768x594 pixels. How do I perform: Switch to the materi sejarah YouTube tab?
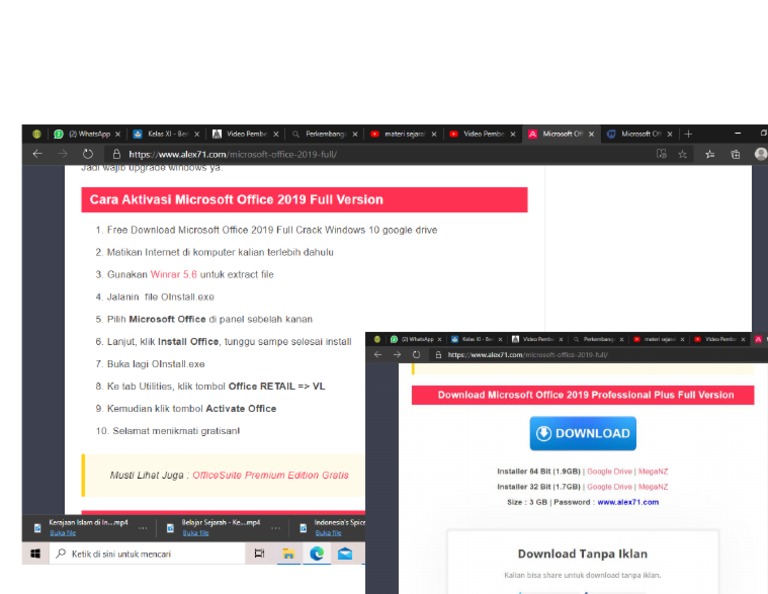click(x=404, y=134)
